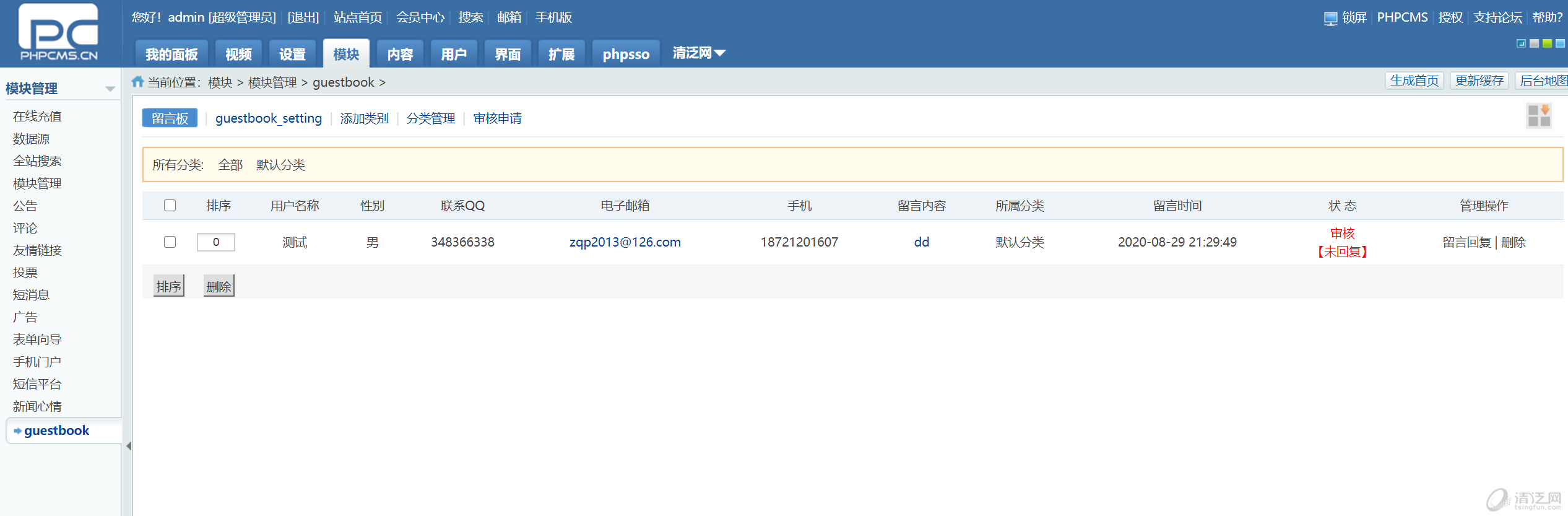Click the 锁屏 link
This screenshot has height=516, width=1568.
(1354, 17)
